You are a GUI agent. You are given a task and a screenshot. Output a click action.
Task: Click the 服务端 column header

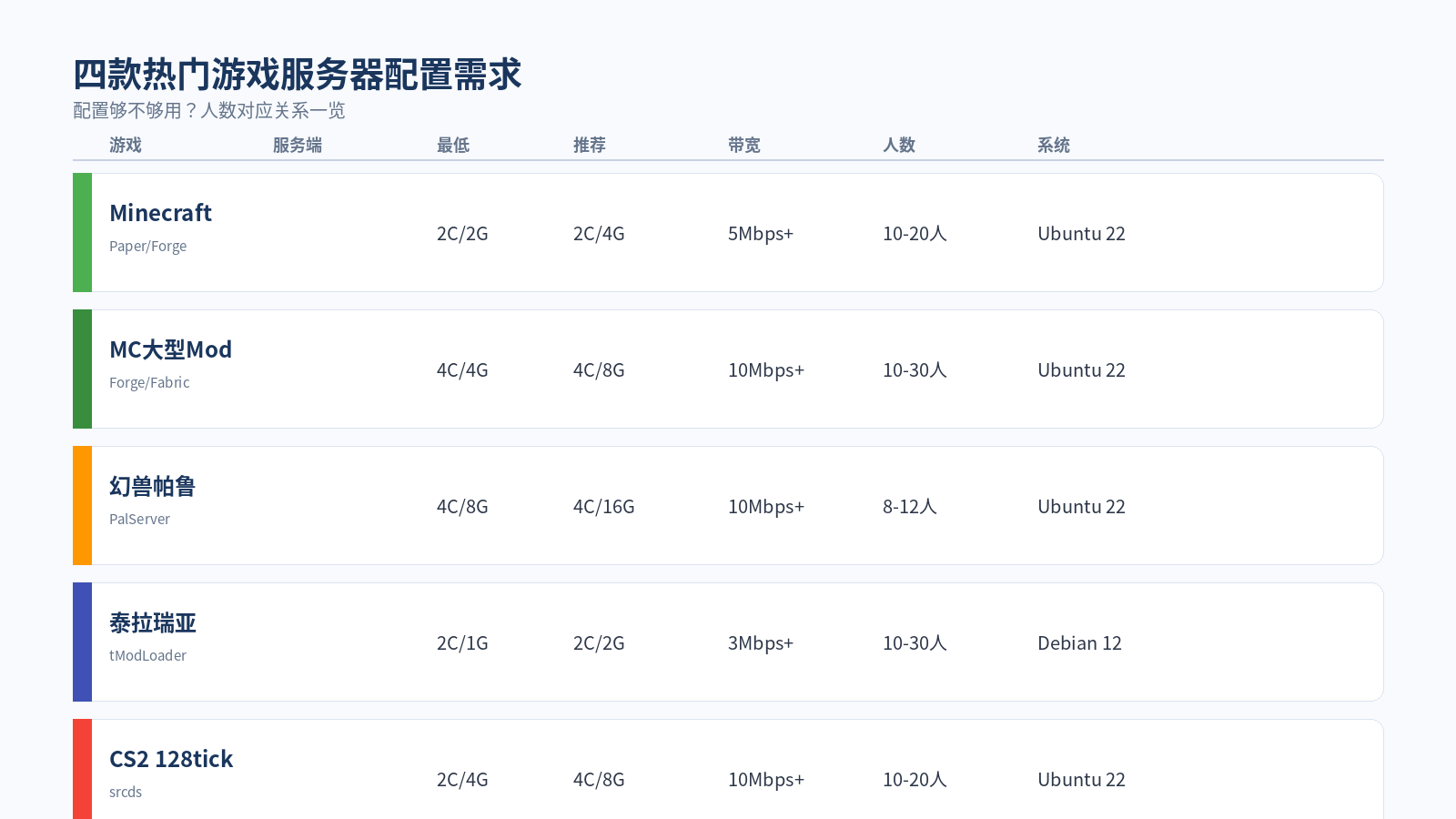[x=298, y=145]
